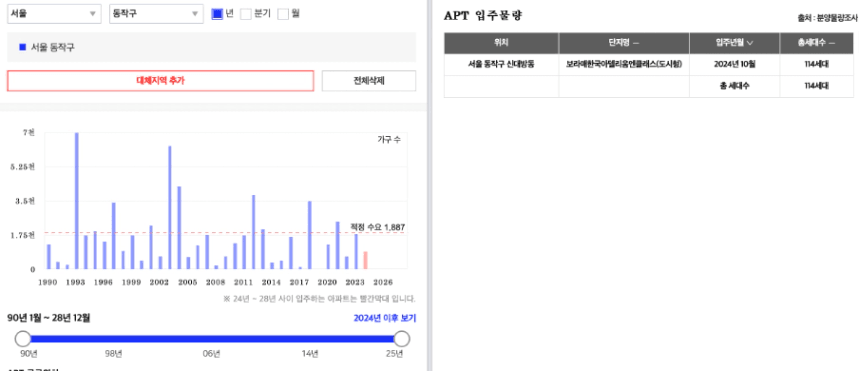Viewport: 859px width, 371px height.
Task: Click the 위치 column header
Action: [x=501, y=43]
